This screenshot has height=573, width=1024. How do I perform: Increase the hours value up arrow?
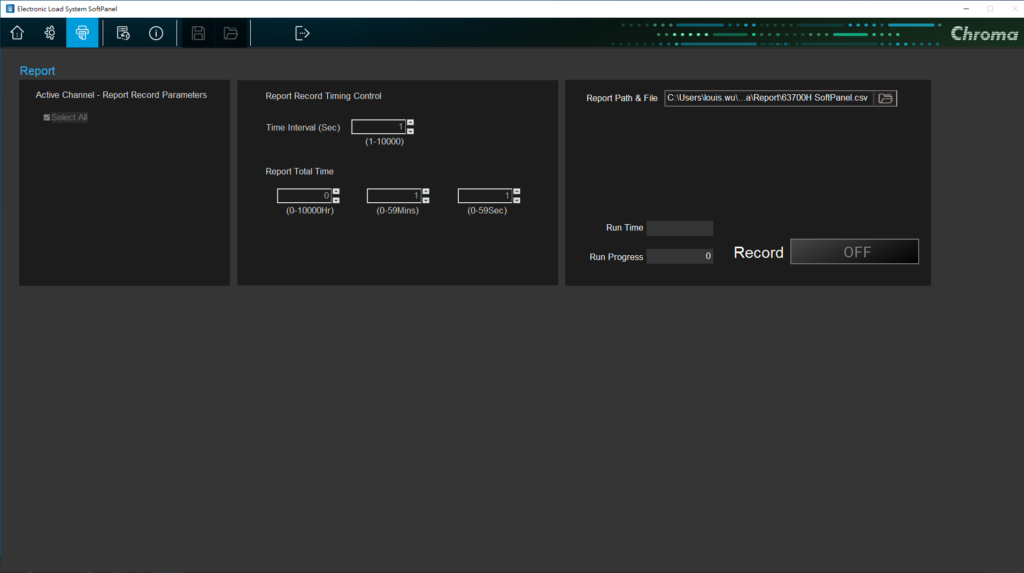click(336, 191)
